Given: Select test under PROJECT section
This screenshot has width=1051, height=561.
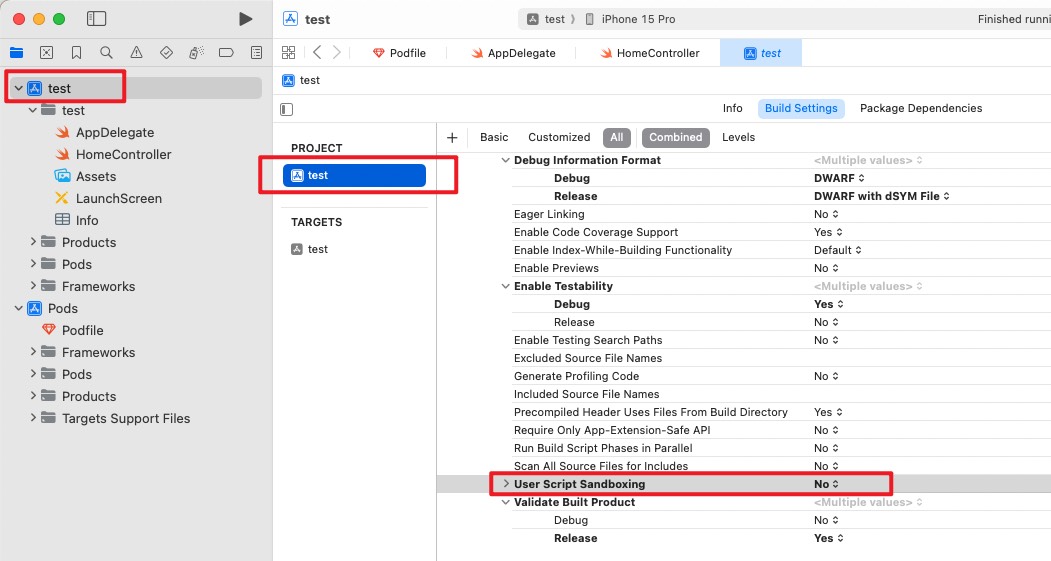Looking at the screenshot, I should (x=355, y=176).
